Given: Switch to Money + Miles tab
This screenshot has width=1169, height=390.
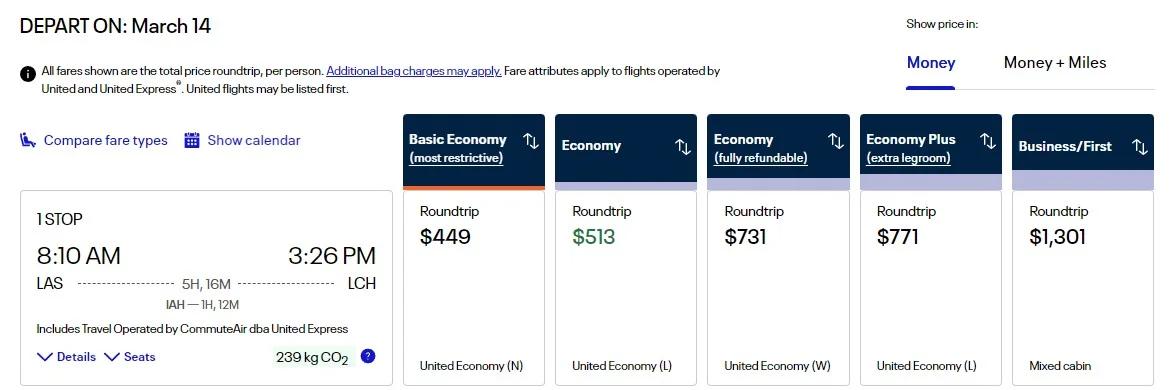Looking at the screenshot, I should pos(1055,63).
